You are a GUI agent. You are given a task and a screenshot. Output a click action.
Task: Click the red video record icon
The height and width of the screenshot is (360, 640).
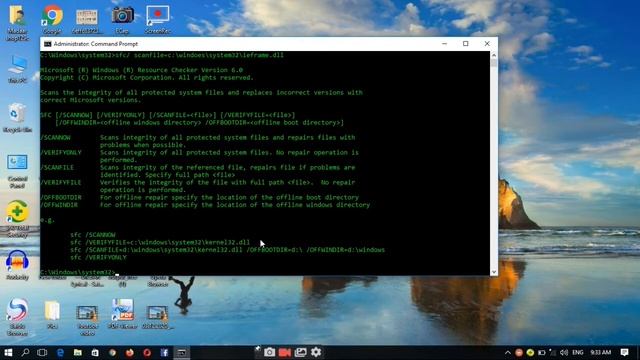284,352
